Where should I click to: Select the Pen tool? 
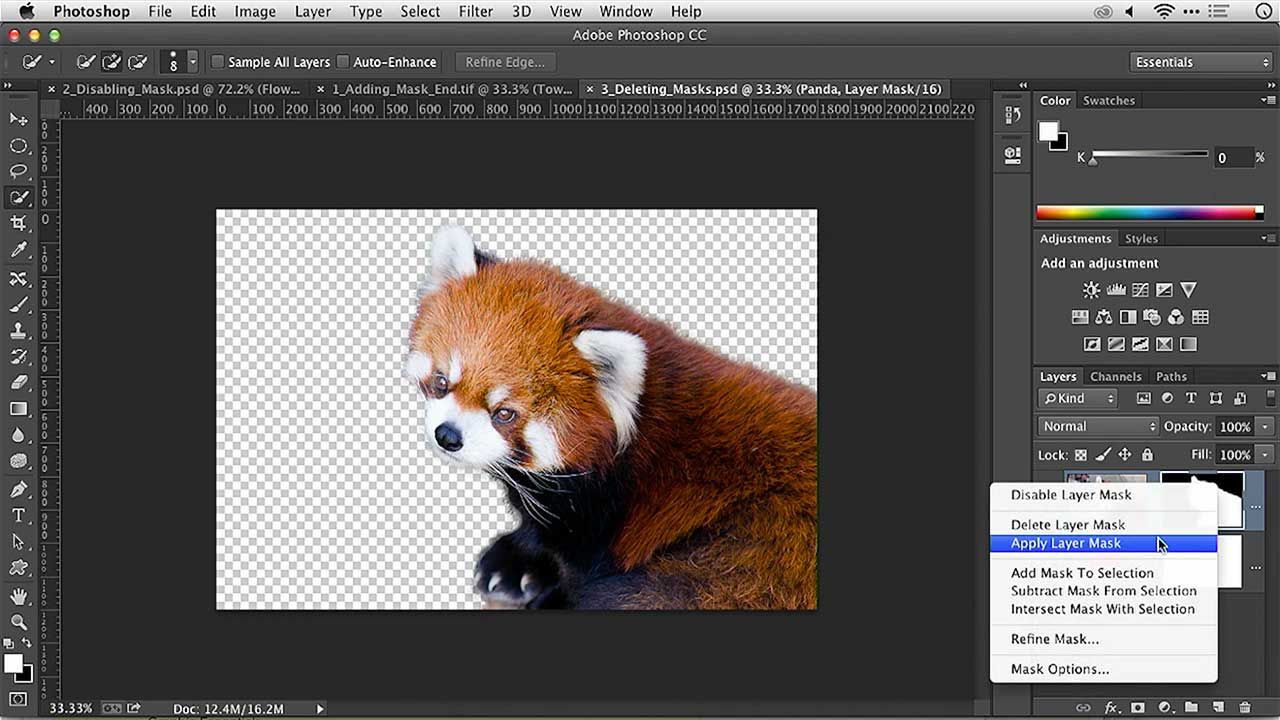[x=18, y=489]
